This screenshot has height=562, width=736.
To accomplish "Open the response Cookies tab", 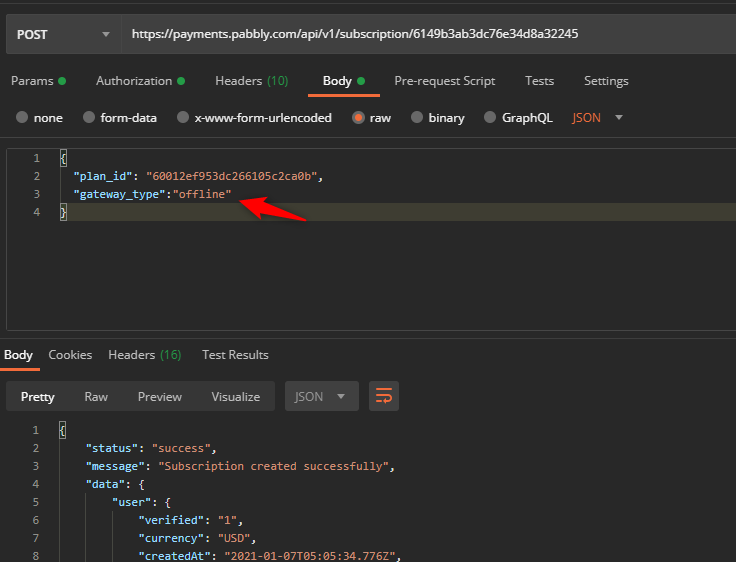I will pos(70,355).
